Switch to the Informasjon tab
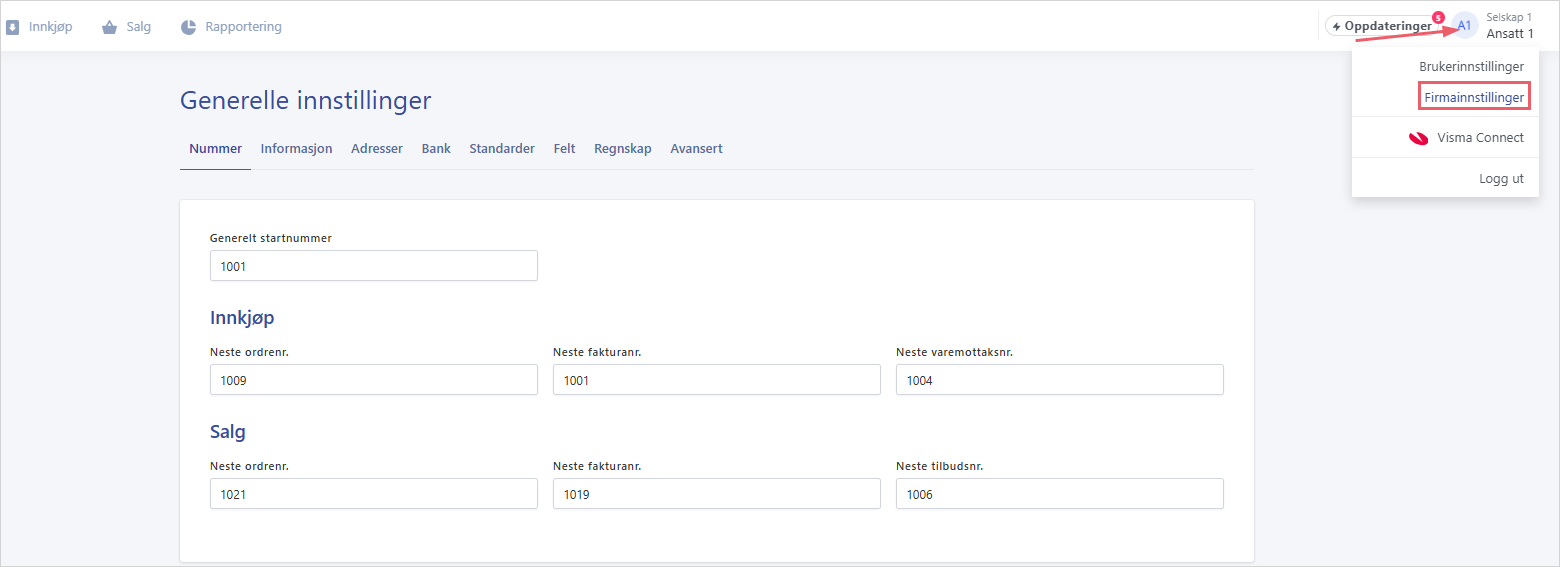1560x567 pixels. pyautogui.click(x=296, y=148)
